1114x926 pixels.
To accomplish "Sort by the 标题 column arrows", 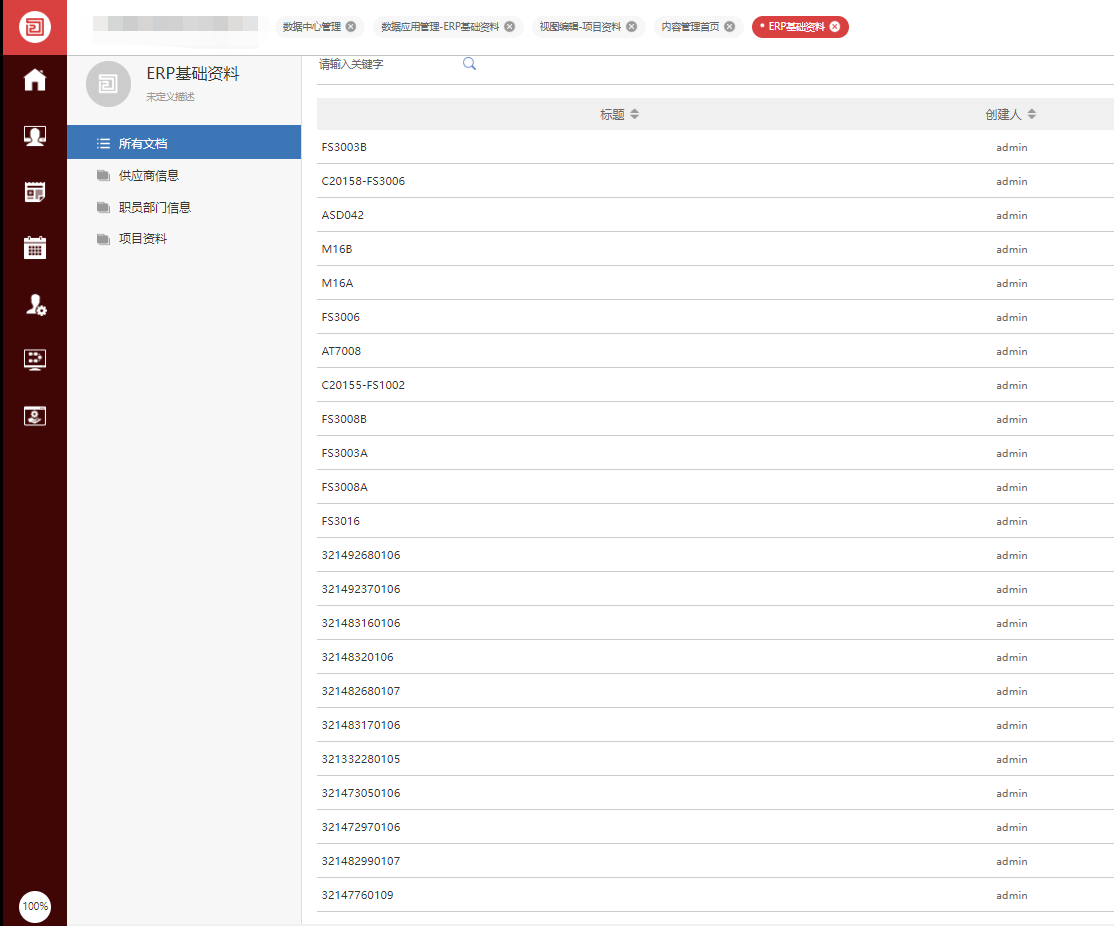I will (634, 114).
